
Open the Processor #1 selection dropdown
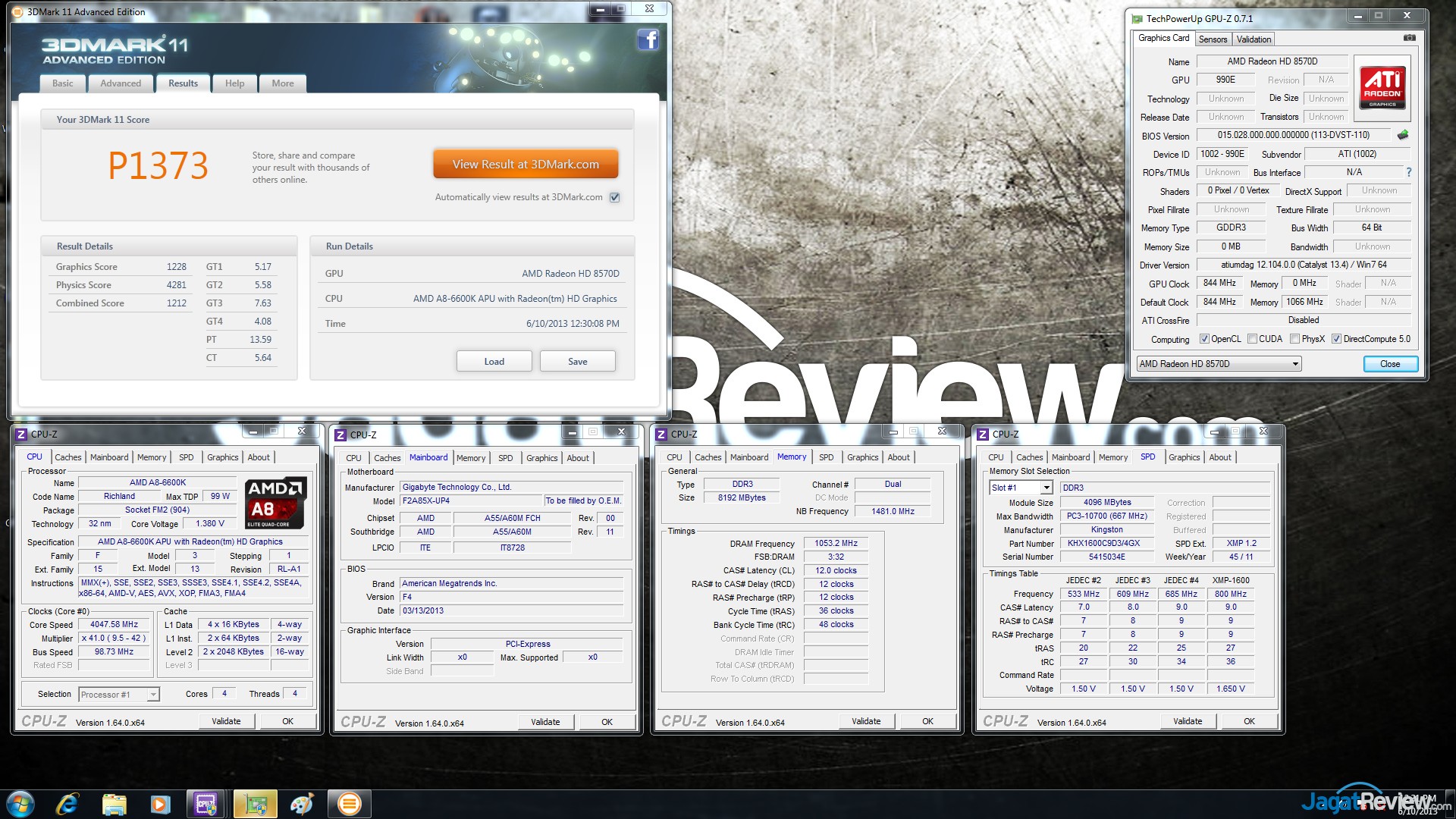coord(153,695)
